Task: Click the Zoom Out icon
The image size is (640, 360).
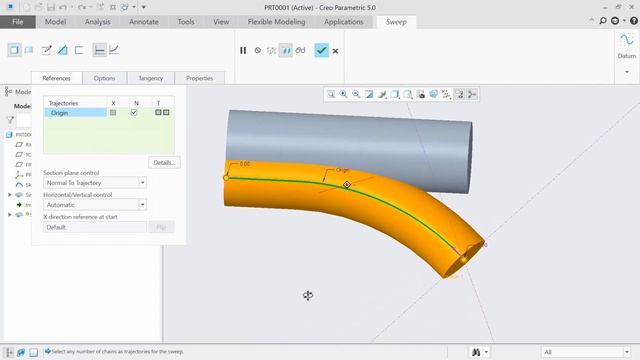Action: pyautogui.click(x=356, y=94)
